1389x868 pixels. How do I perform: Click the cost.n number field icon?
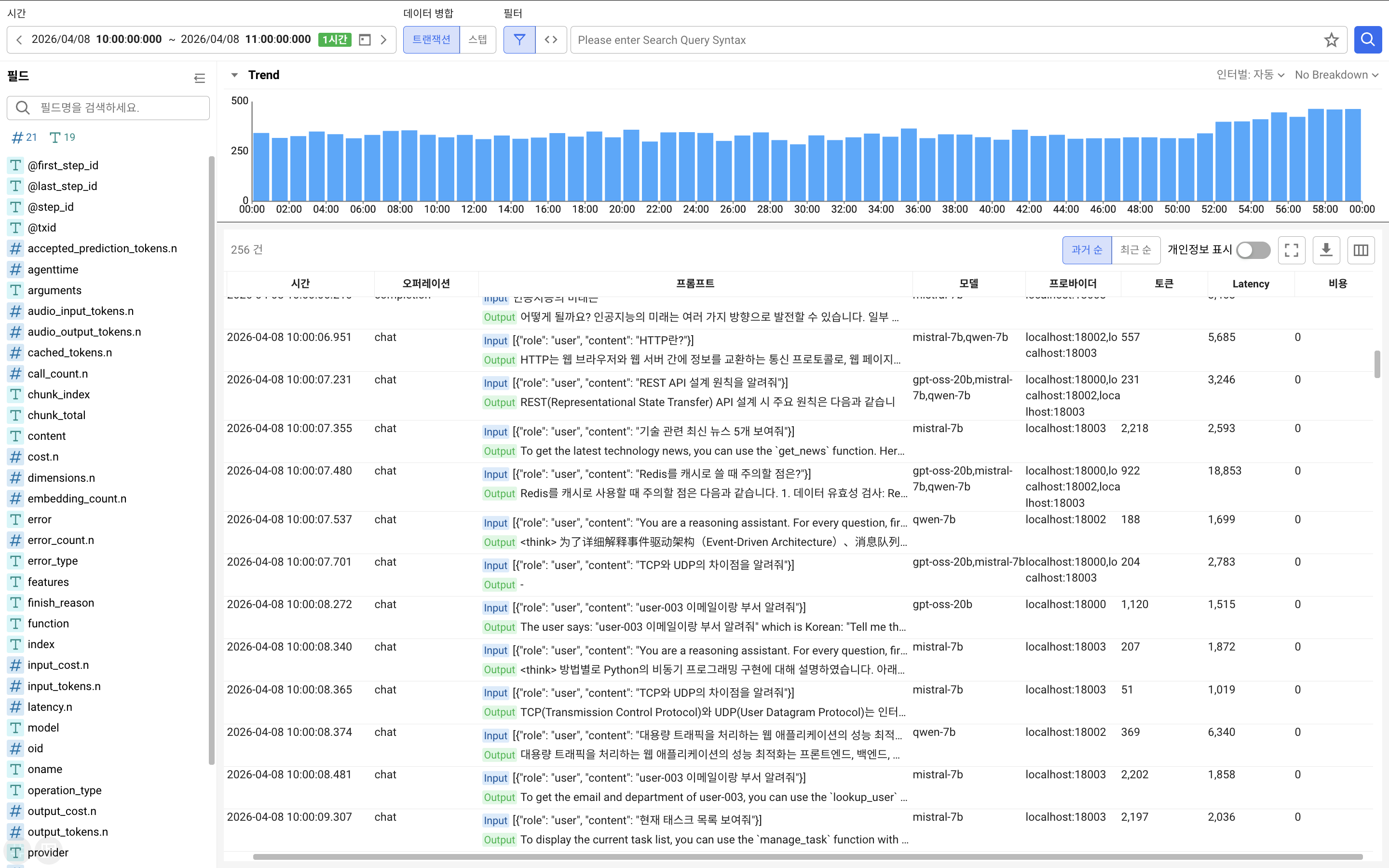tap(15, 457)
